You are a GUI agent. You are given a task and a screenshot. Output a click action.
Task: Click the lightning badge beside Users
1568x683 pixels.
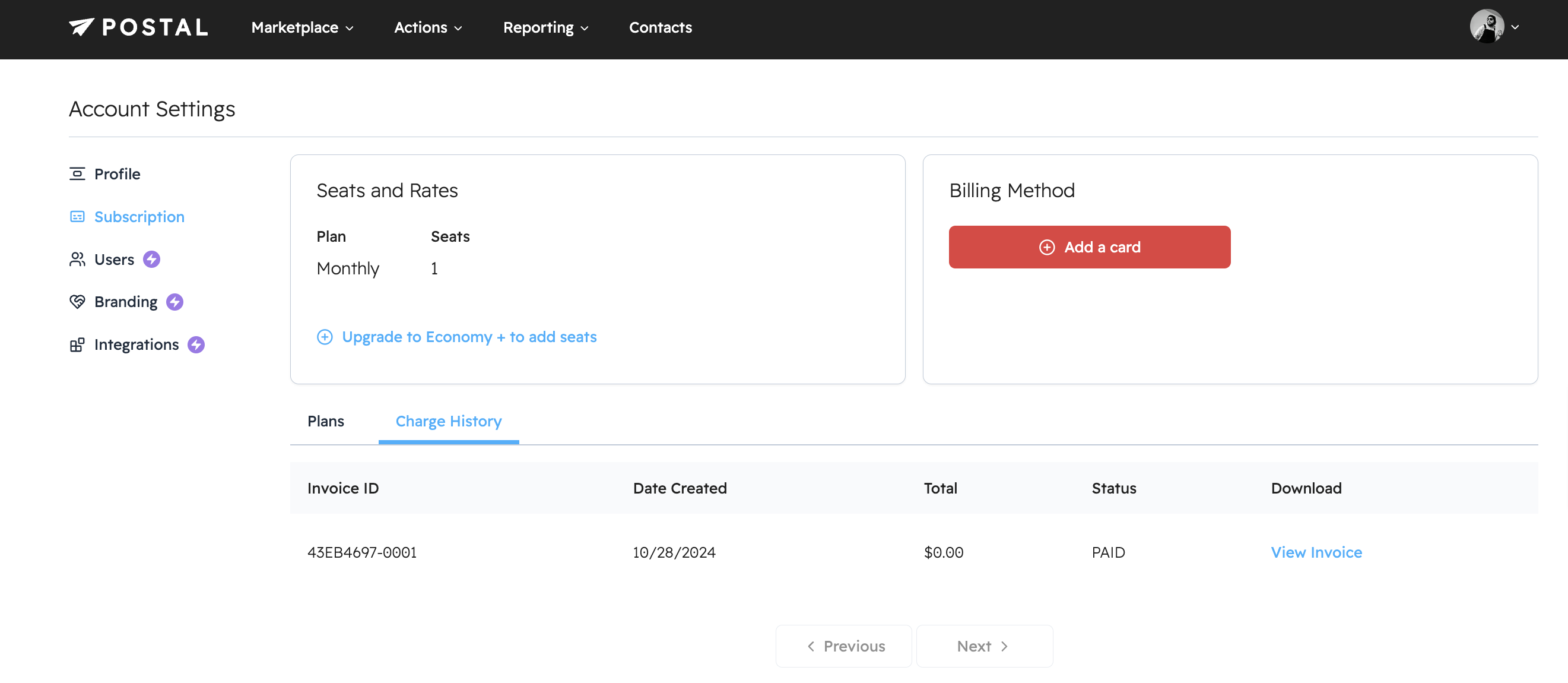pos(151,260)
